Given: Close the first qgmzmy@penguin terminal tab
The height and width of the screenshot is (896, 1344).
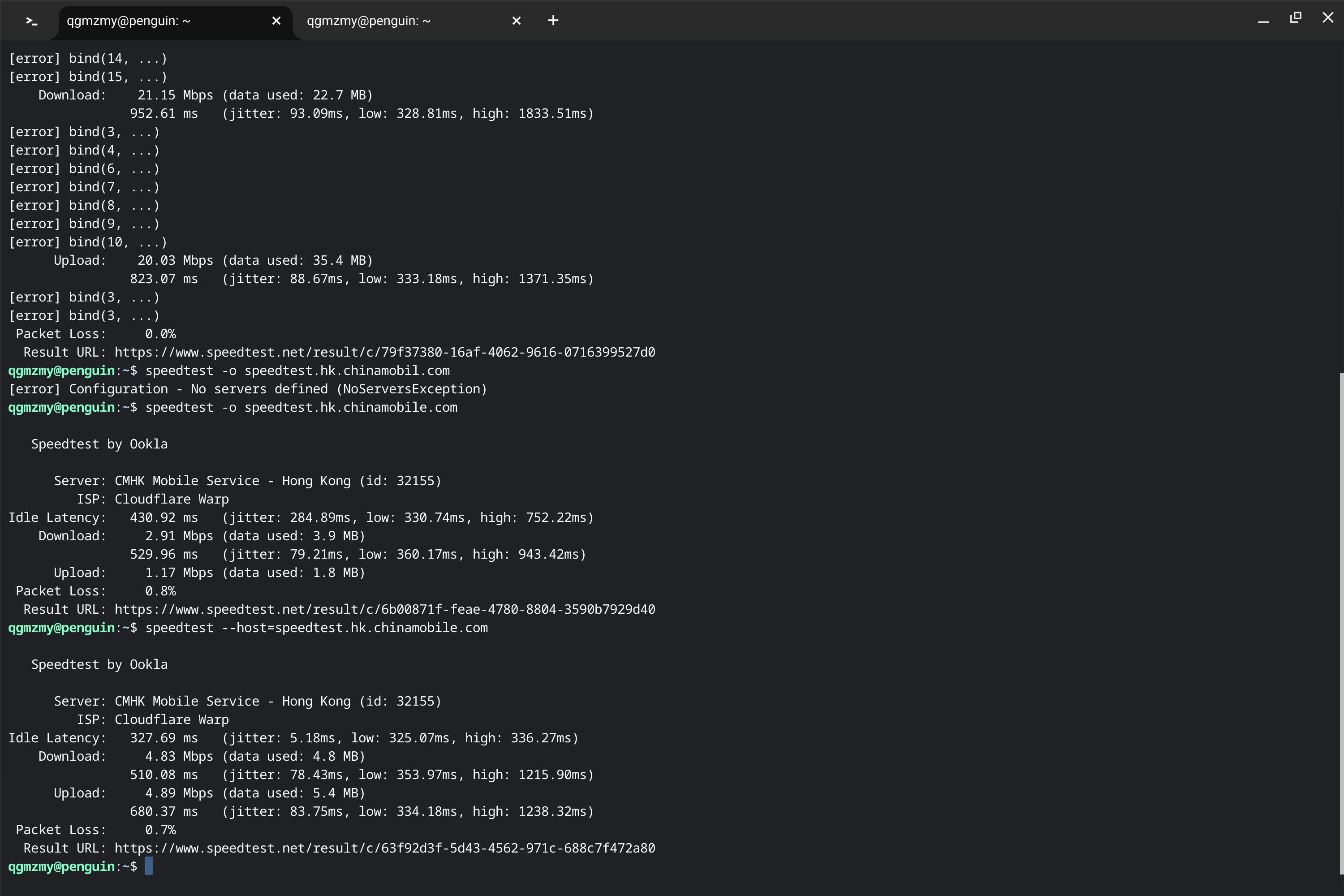Looking at the screenshot, I should point(276,21).
